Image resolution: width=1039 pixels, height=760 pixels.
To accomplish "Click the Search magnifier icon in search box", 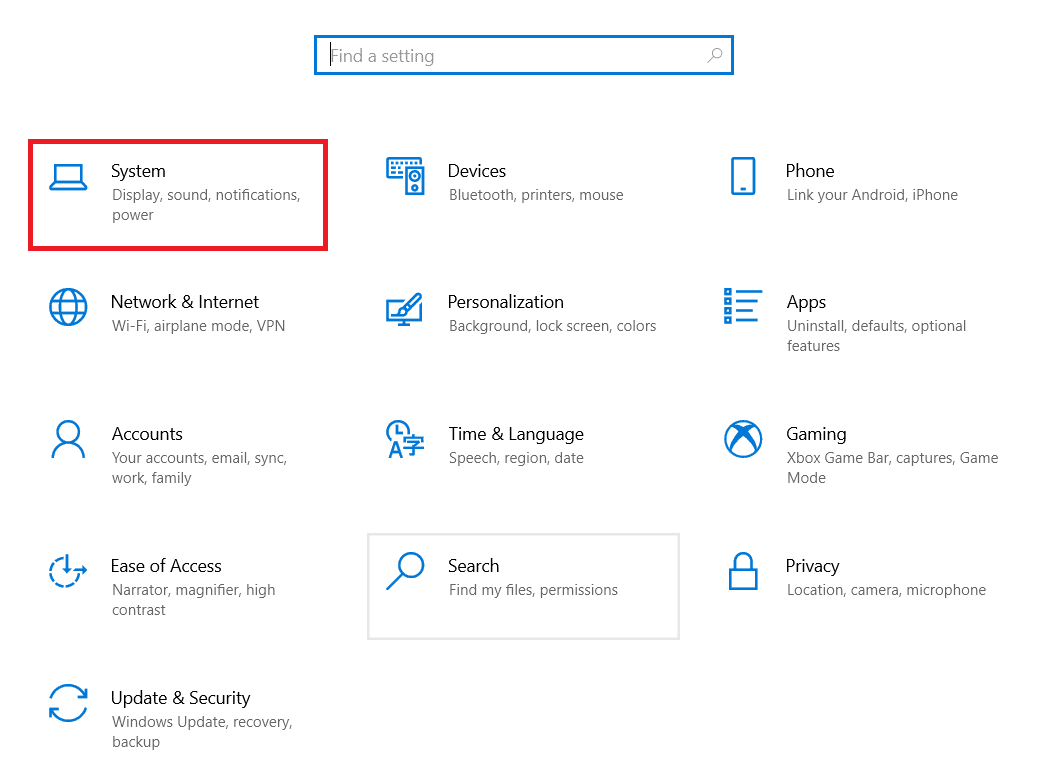I will pos(714,55).
